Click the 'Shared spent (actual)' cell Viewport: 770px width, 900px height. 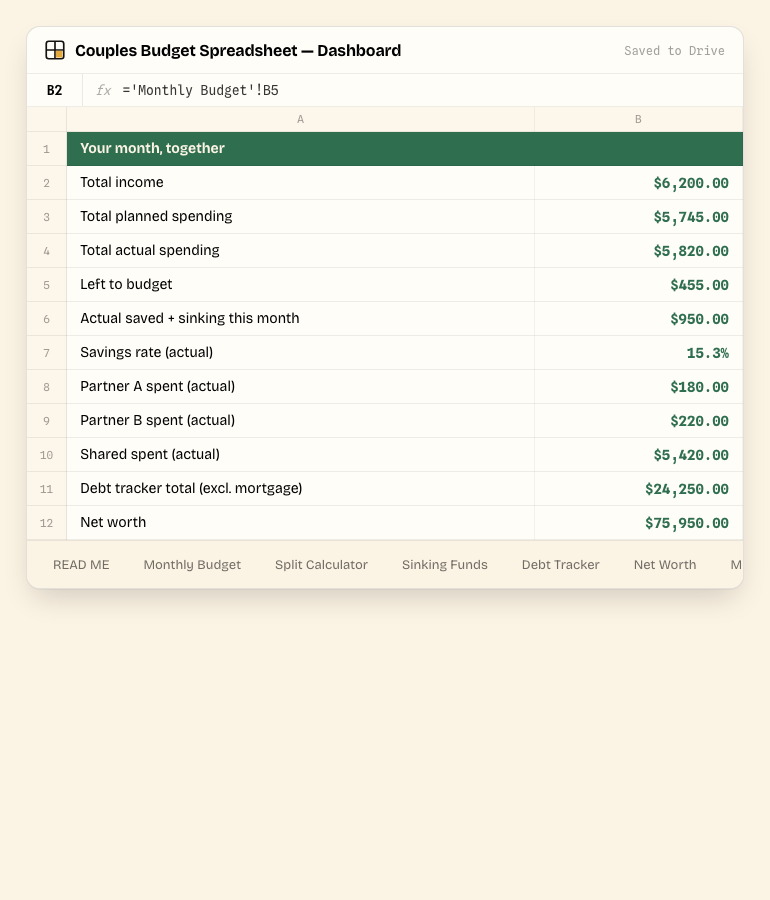301,455
